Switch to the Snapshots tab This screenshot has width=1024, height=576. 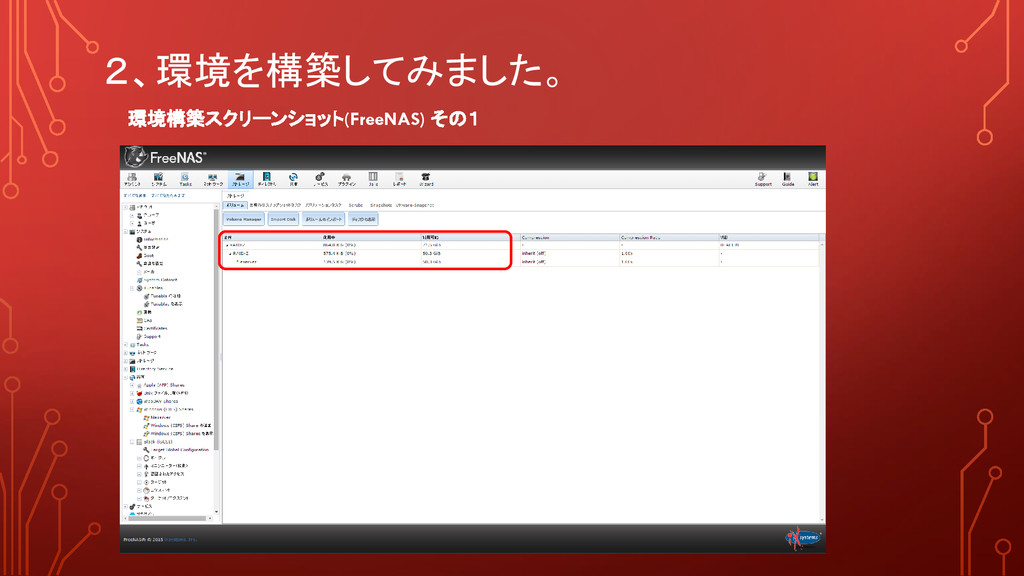click(381, 205)
